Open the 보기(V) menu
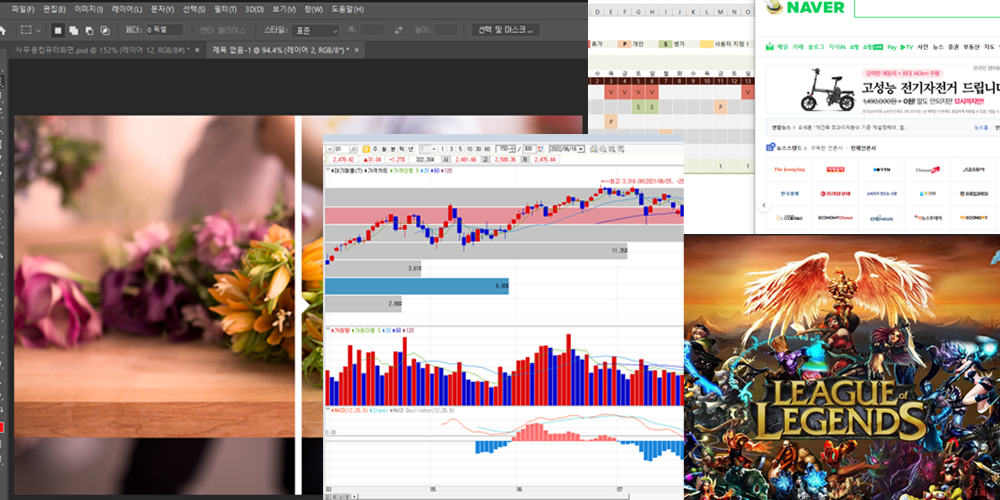 tap(284, 10)
